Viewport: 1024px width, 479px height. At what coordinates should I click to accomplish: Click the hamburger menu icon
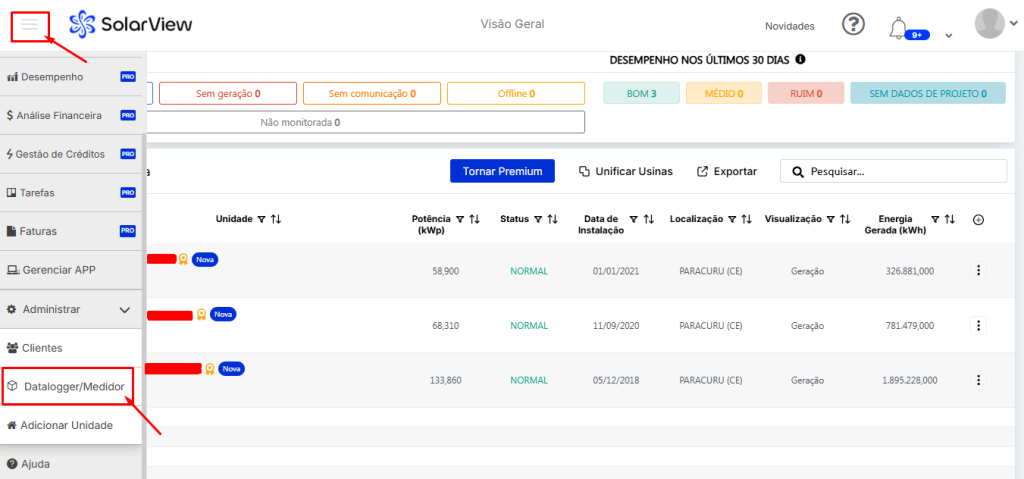point(30,25)
